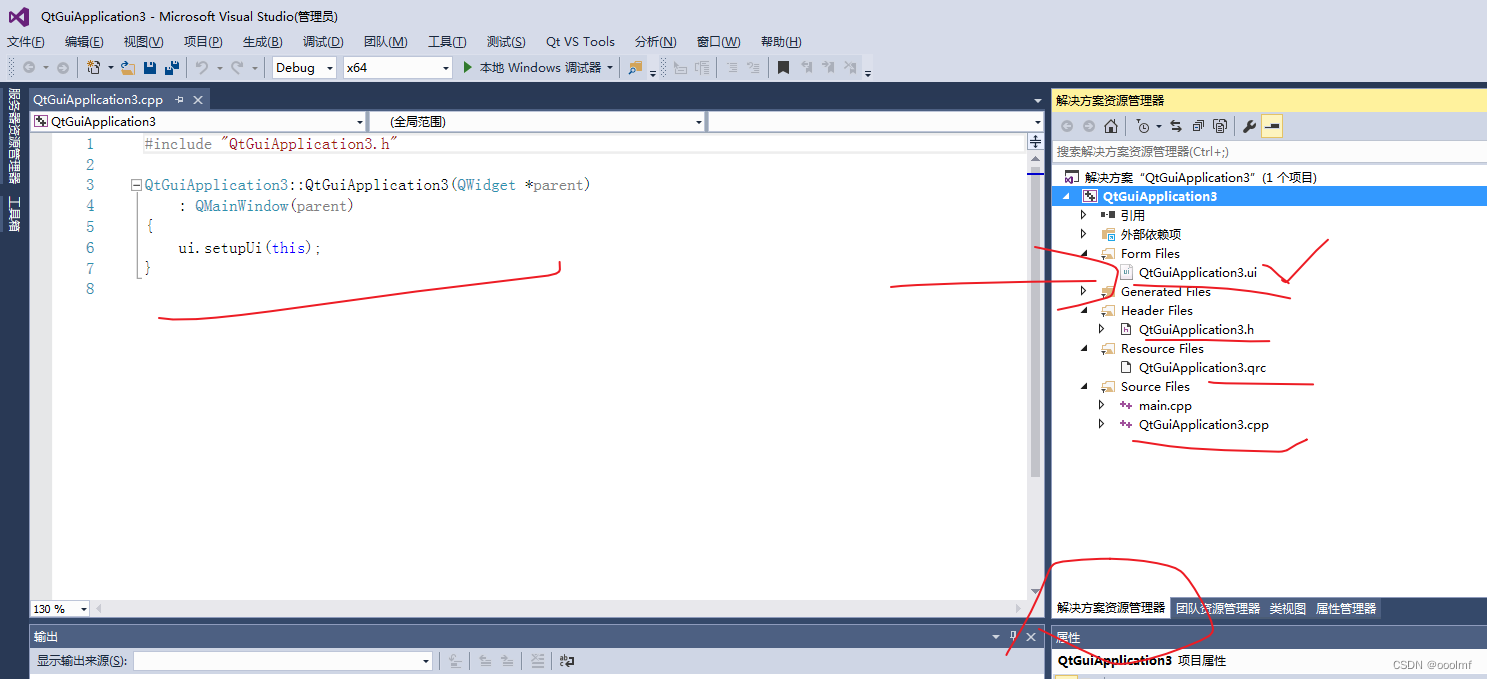
Task: Click the collapse all icon in Solution Explorer
Action: point(1198,126)
